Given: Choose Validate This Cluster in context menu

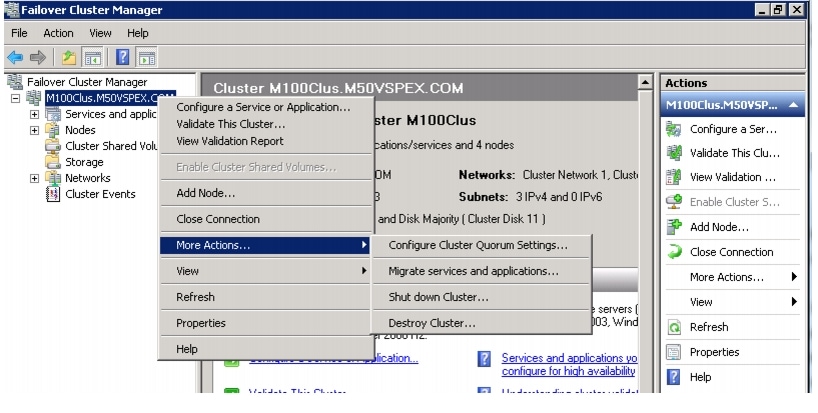Looking at the screenshot, I should pyautogui.click(x=265, y=124).
